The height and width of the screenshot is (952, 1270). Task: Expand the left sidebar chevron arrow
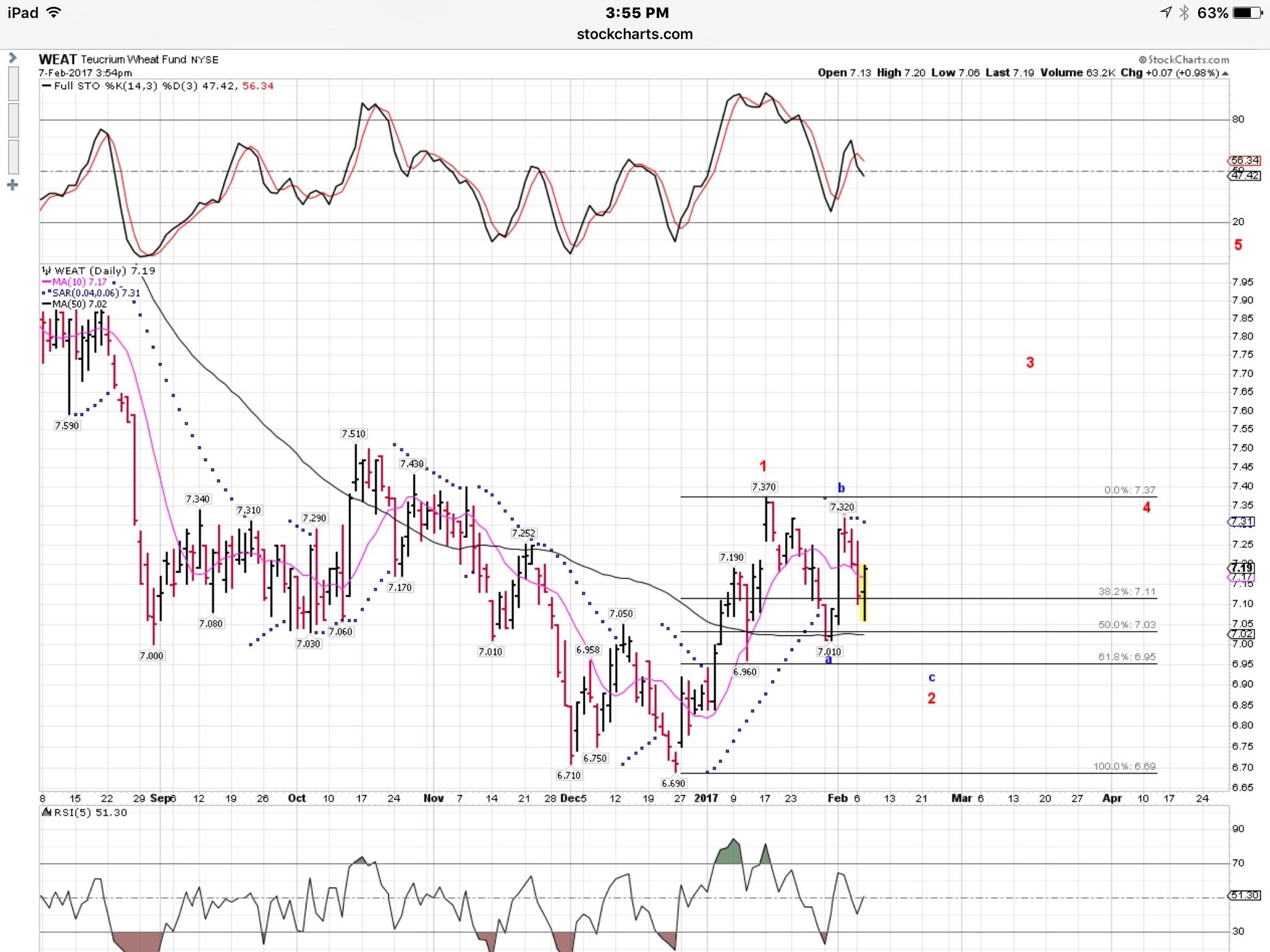pyautogui.click(x=12, y=58)
